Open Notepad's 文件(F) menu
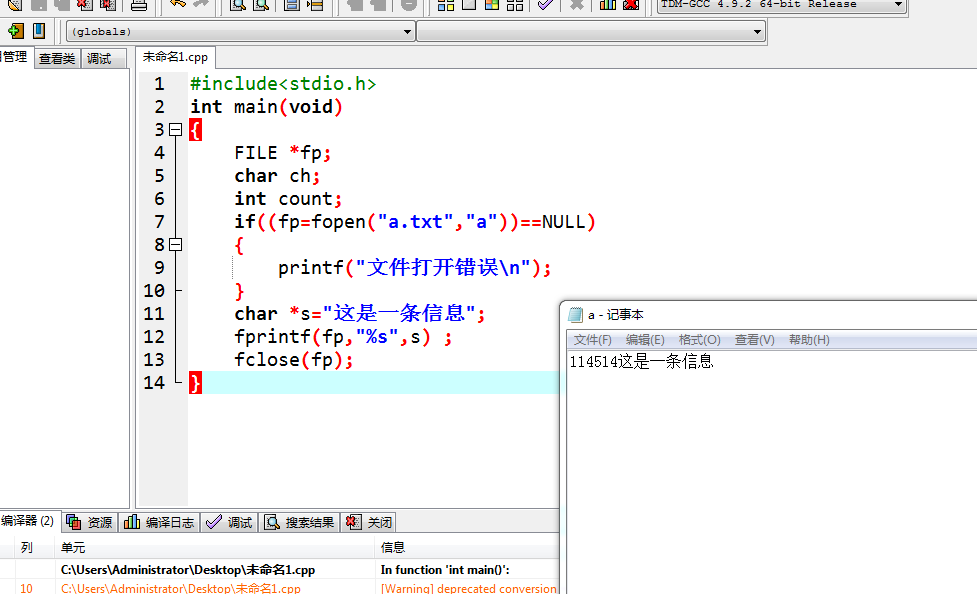This screenshot has height=594, width=977. pyautogui.click(x=593, y=340)
